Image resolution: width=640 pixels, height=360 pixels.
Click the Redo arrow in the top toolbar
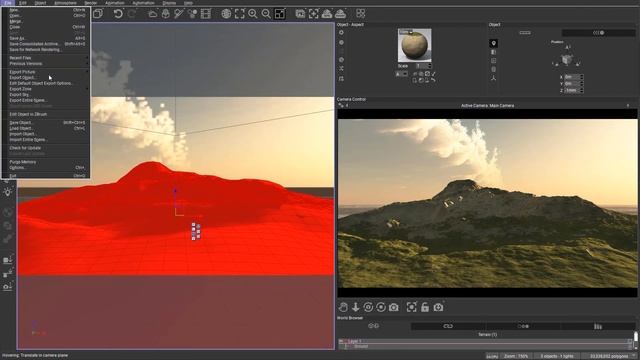click(x=132, y=14)
